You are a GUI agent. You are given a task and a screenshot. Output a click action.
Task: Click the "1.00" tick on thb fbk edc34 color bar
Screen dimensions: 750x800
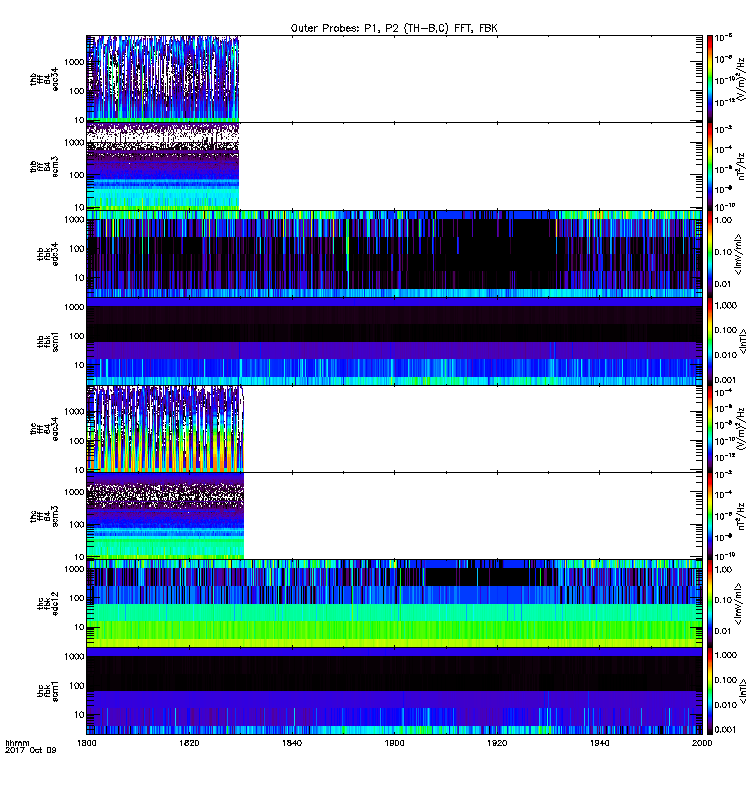[723, 220]
